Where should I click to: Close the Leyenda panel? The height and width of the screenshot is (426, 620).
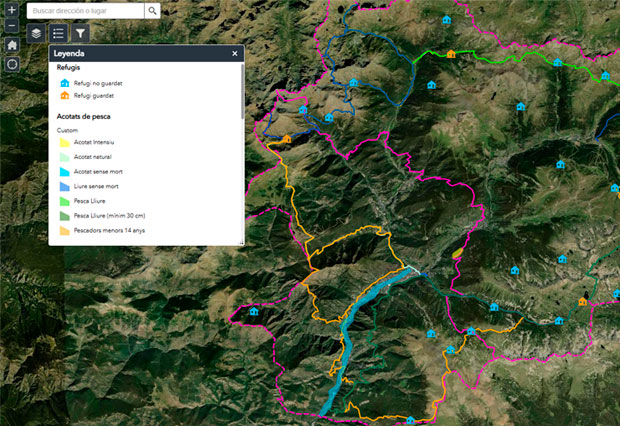pos(235,53)
